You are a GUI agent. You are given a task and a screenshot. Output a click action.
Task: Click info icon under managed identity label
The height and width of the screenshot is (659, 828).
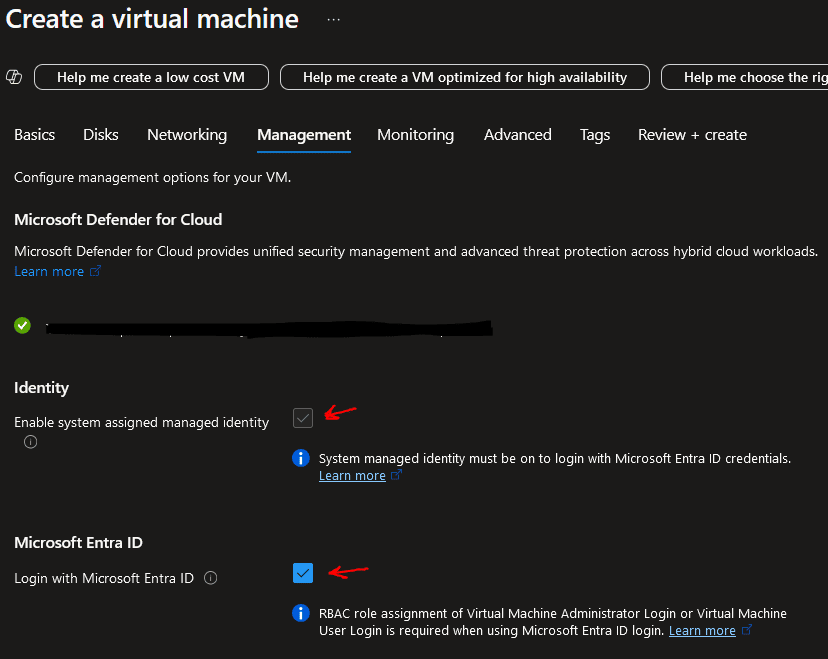point(31,441)
